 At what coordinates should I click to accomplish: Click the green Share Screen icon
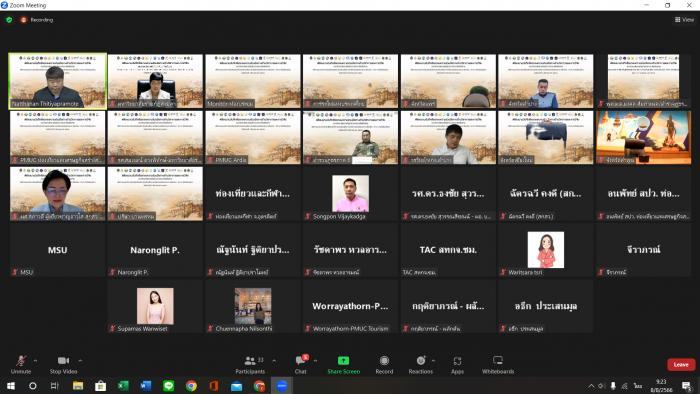[x=343, y=361]
